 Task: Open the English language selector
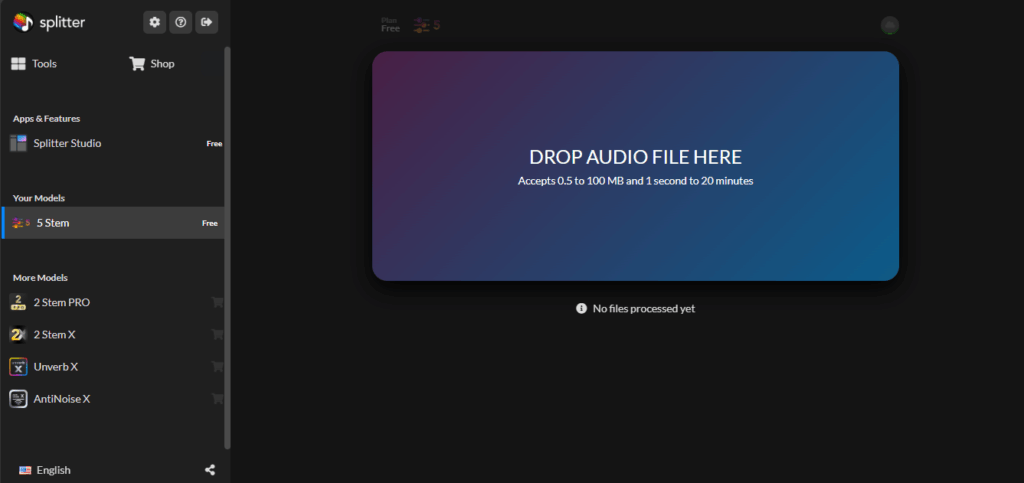45,470
